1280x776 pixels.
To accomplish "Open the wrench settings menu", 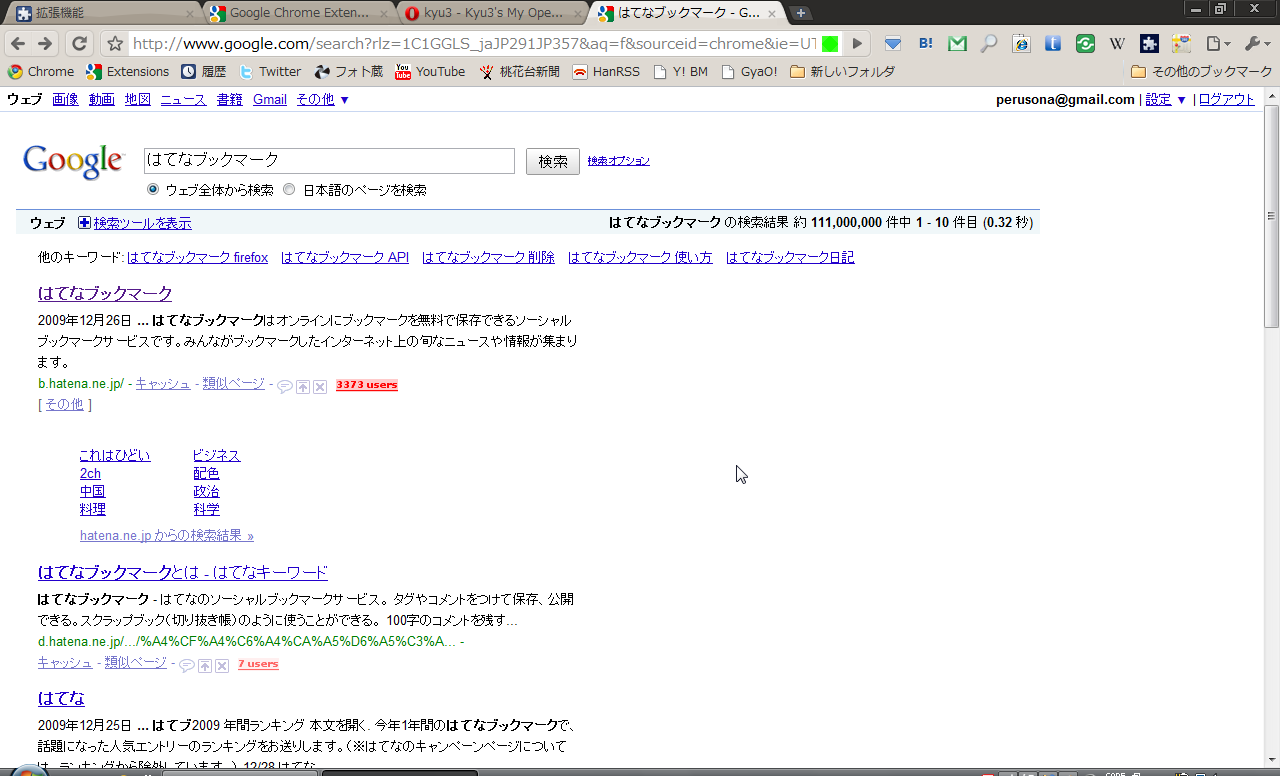I will click(x=1255, y=44).
